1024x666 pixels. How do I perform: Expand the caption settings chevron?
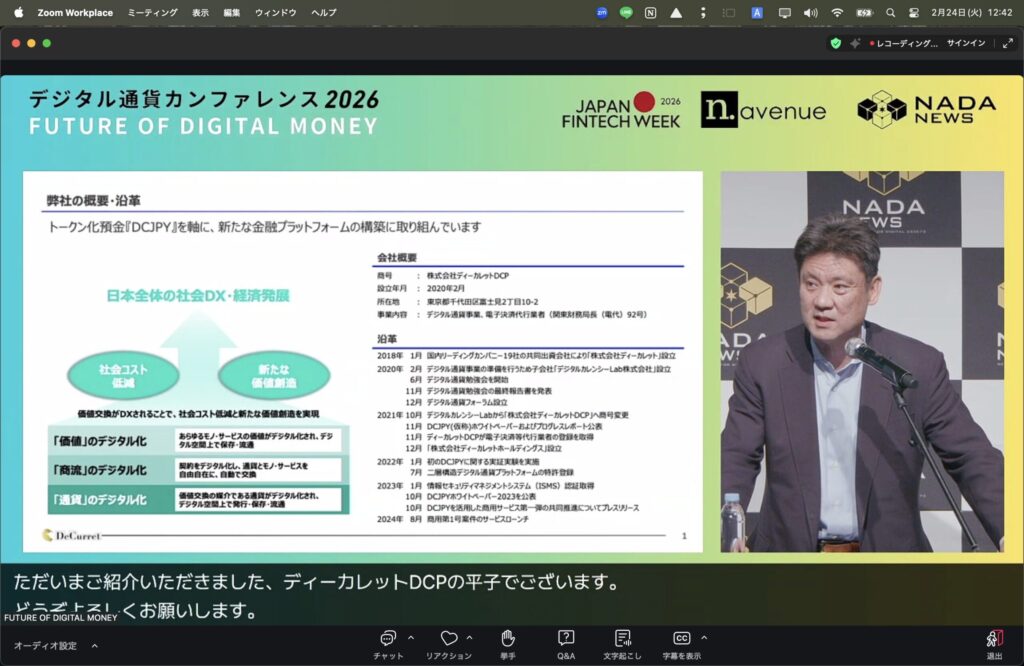pos(703,636)
